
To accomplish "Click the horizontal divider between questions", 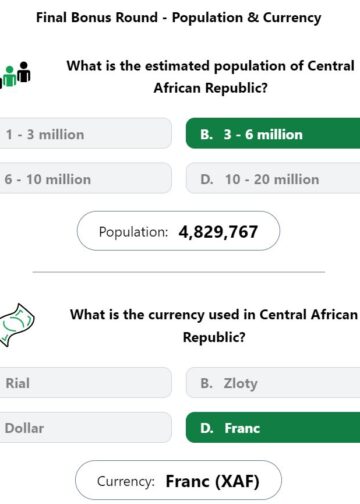I will [x=179, y=272].
